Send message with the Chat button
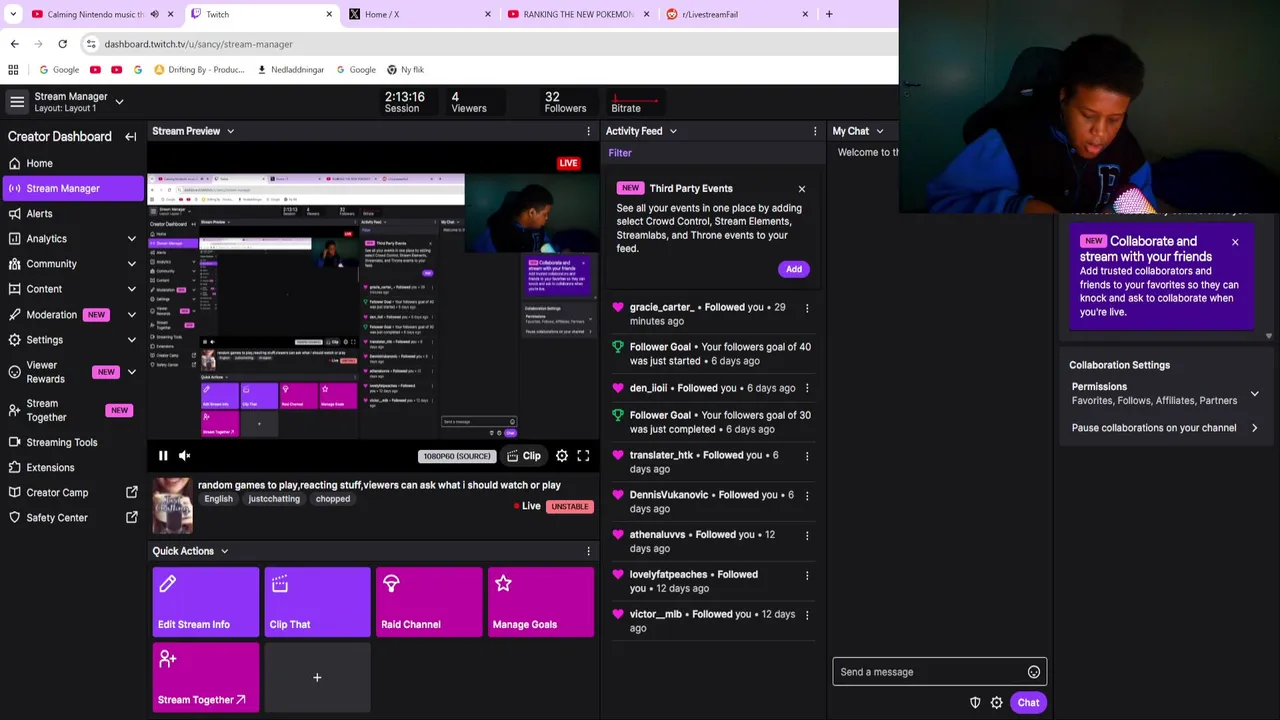The image size is (1280, 720). [x=1028, y=703]
